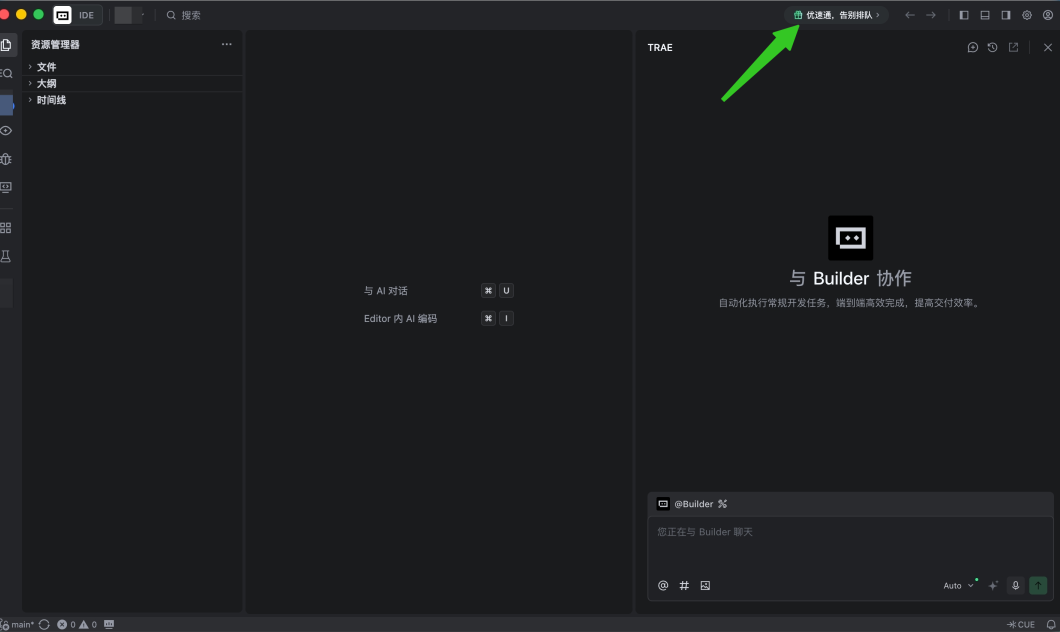The width and height of the screenshot is (1060, 632).
Task: Click the eye-shaped icon in activity bar
Action: (x=6, y=130)
